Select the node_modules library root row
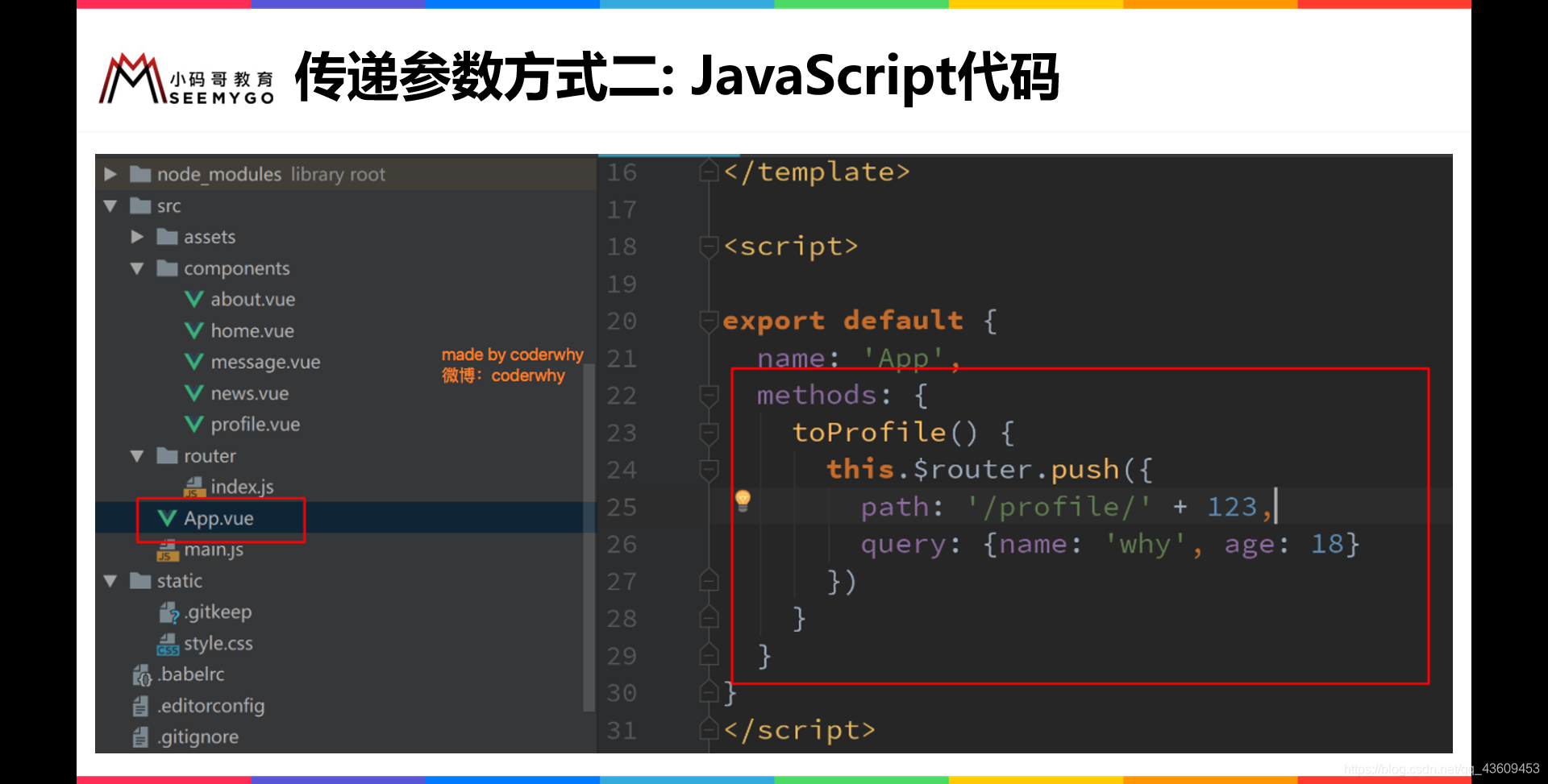This screenshot has height=784, width=1548. [345, 174]
